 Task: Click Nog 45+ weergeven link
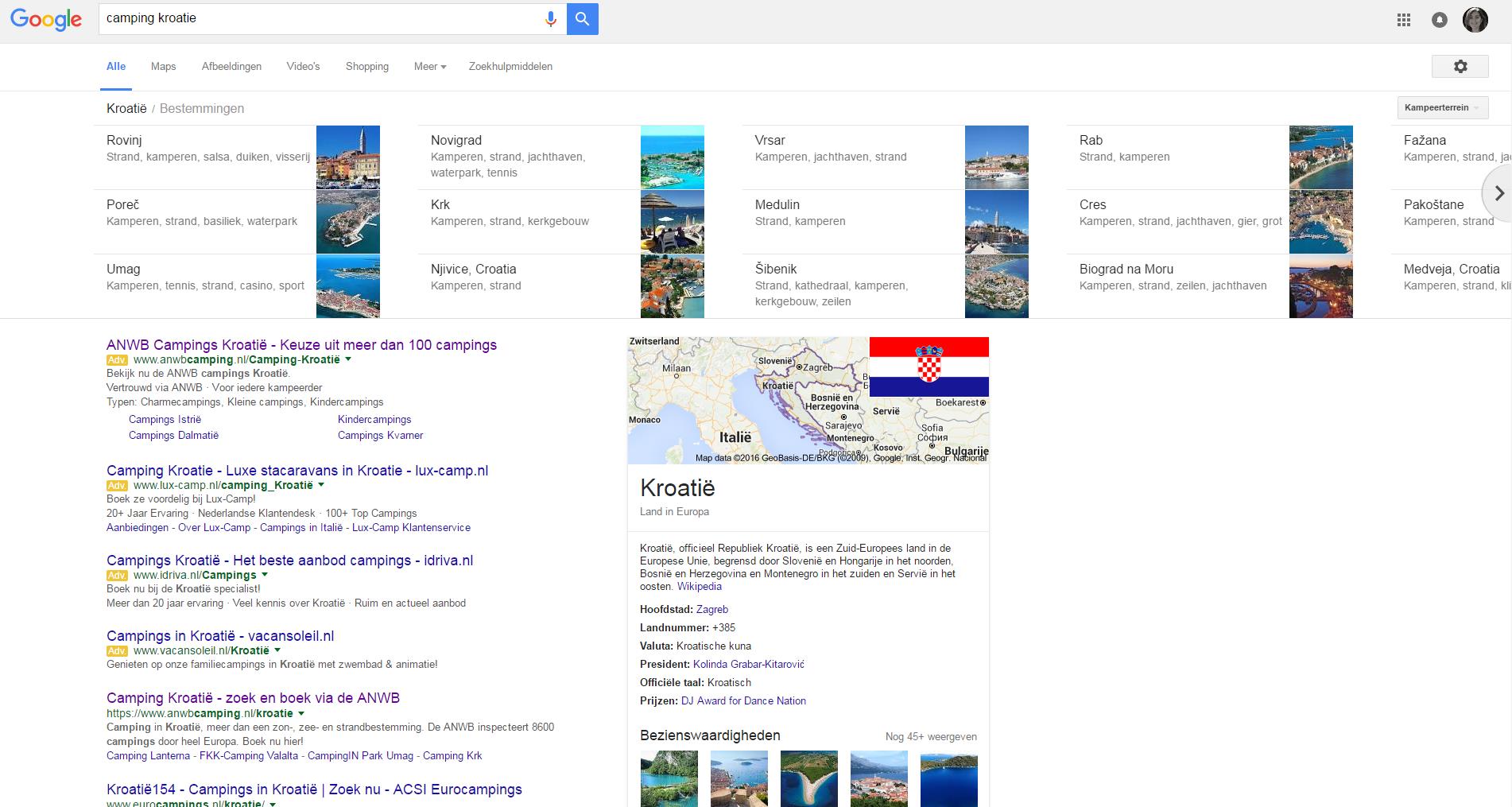click(x=931, y=737)
